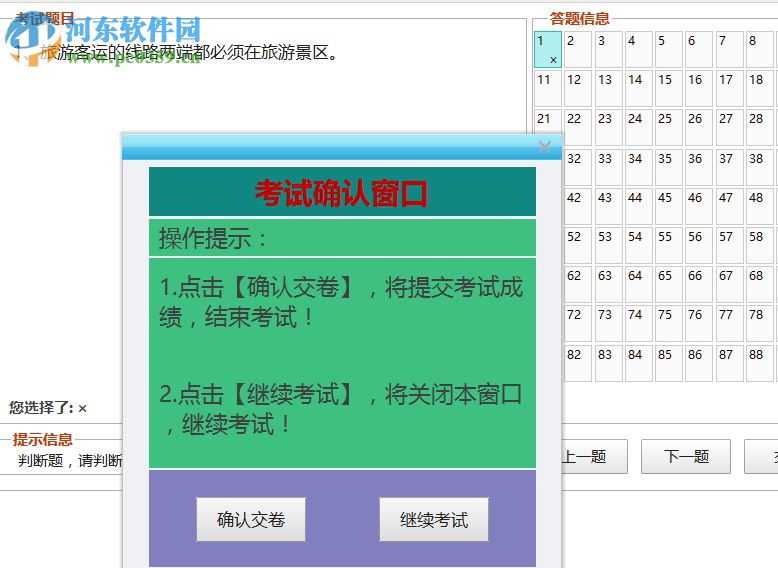Select question 2 in answer grid
Viewport: 778px width, 568px height.
(x=578, y=50)
